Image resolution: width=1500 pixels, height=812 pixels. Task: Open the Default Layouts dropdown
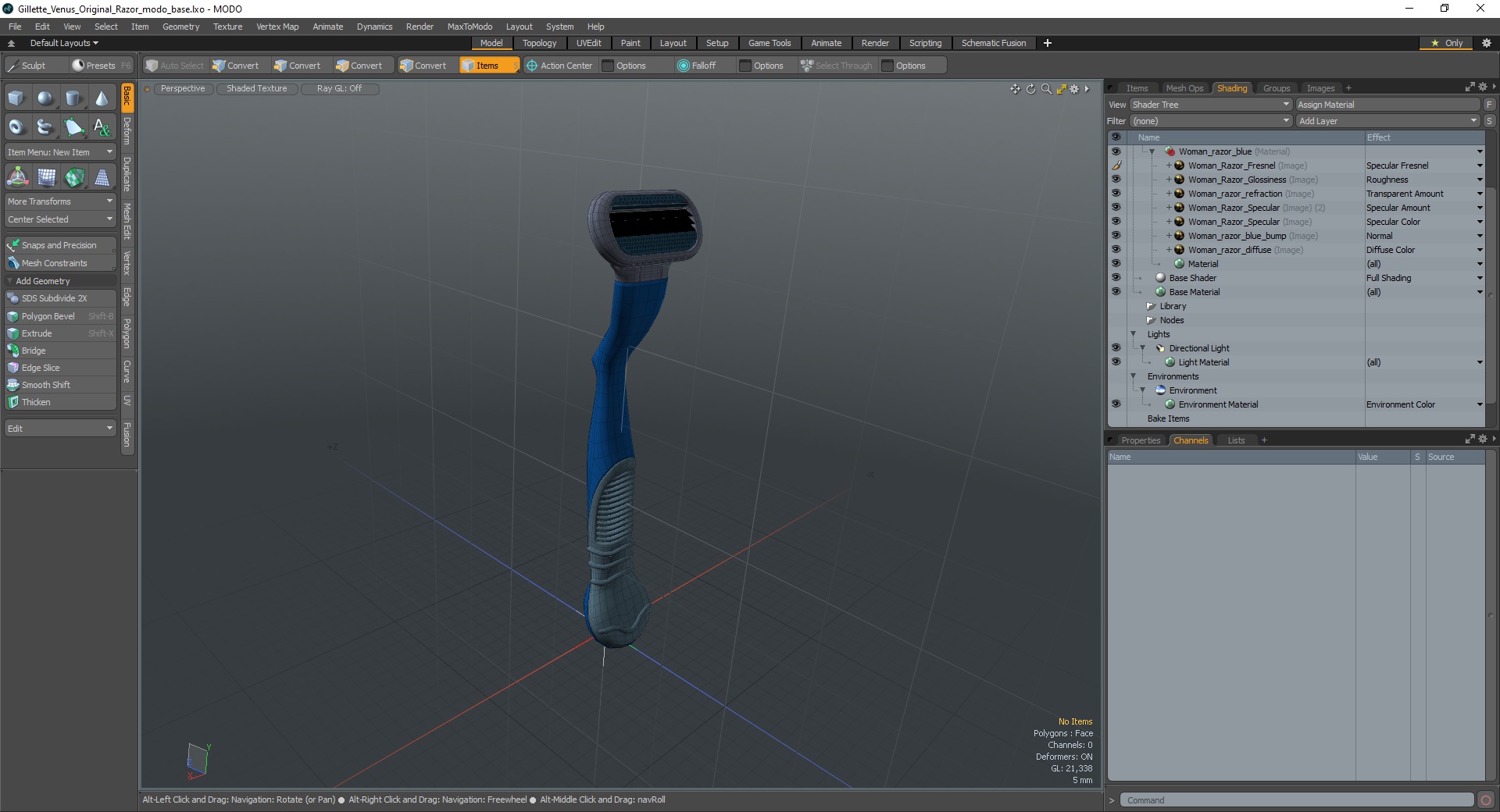[64, 43]
